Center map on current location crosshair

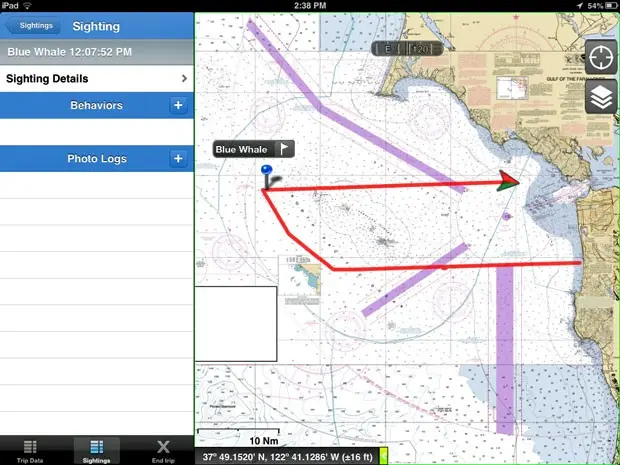pos(601,58)
